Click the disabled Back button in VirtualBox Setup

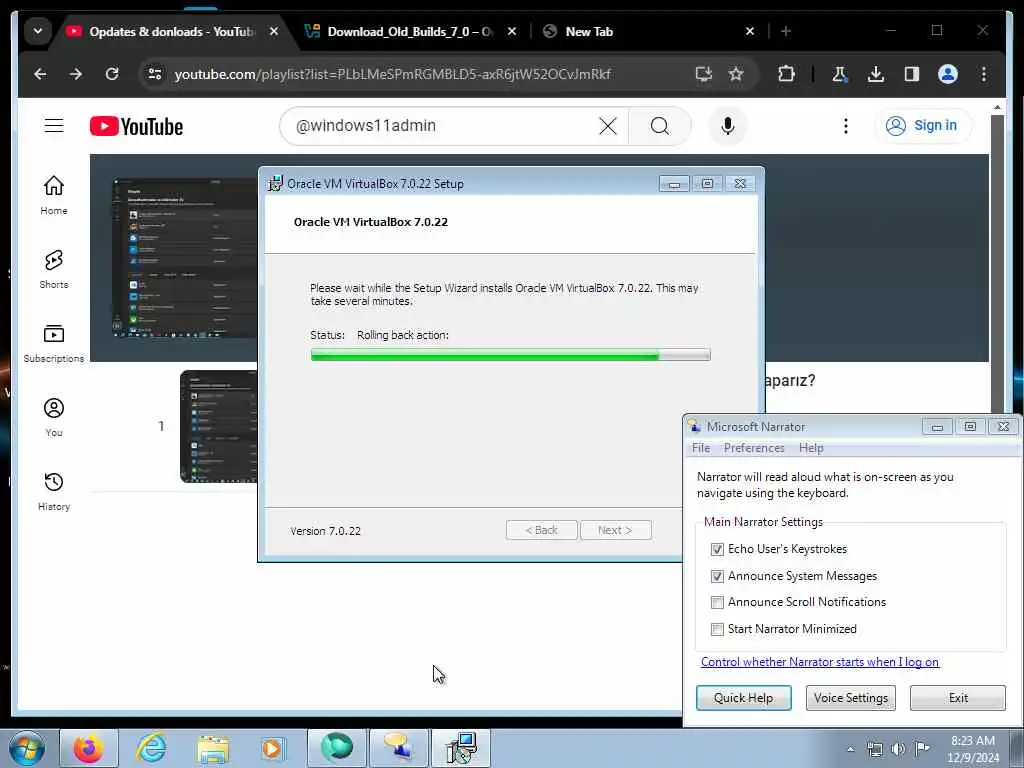[541, 530]
